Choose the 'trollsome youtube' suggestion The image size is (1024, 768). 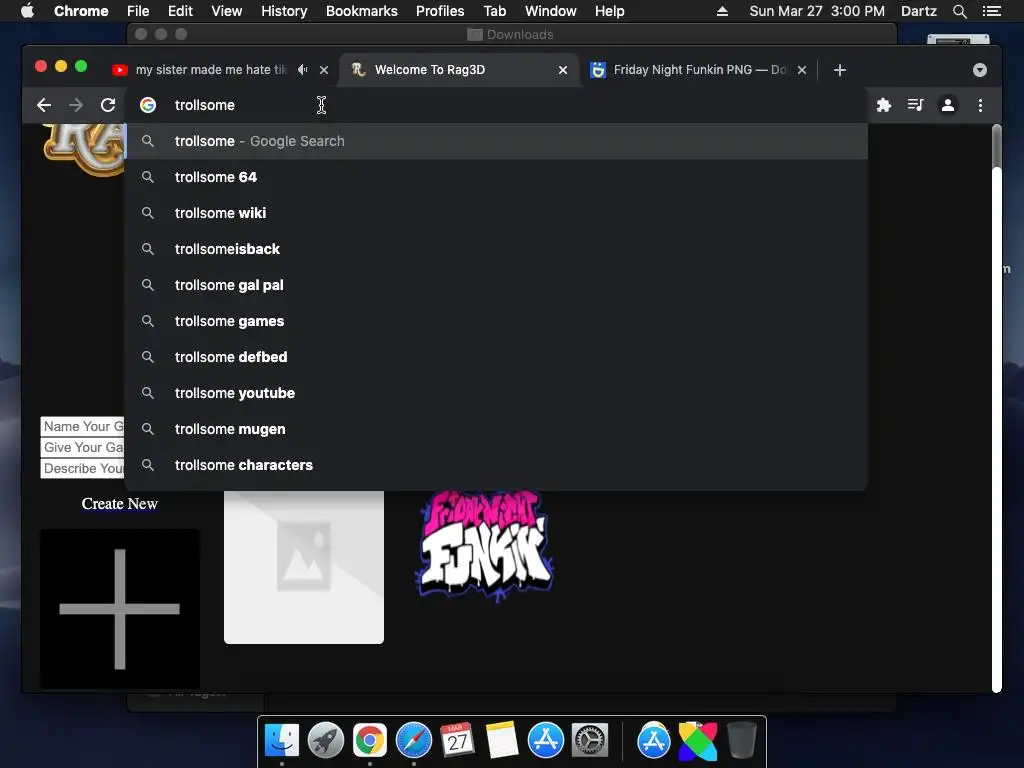(x=496, y=392)
